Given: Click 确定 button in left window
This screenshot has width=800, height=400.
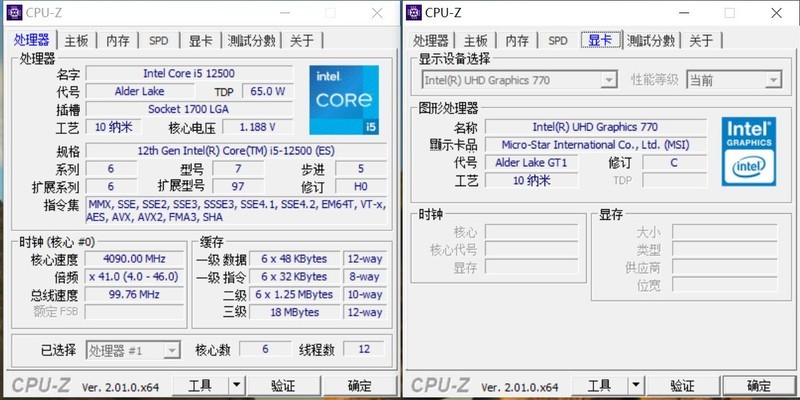Looking at the screenshot, I should coord(359,386).
